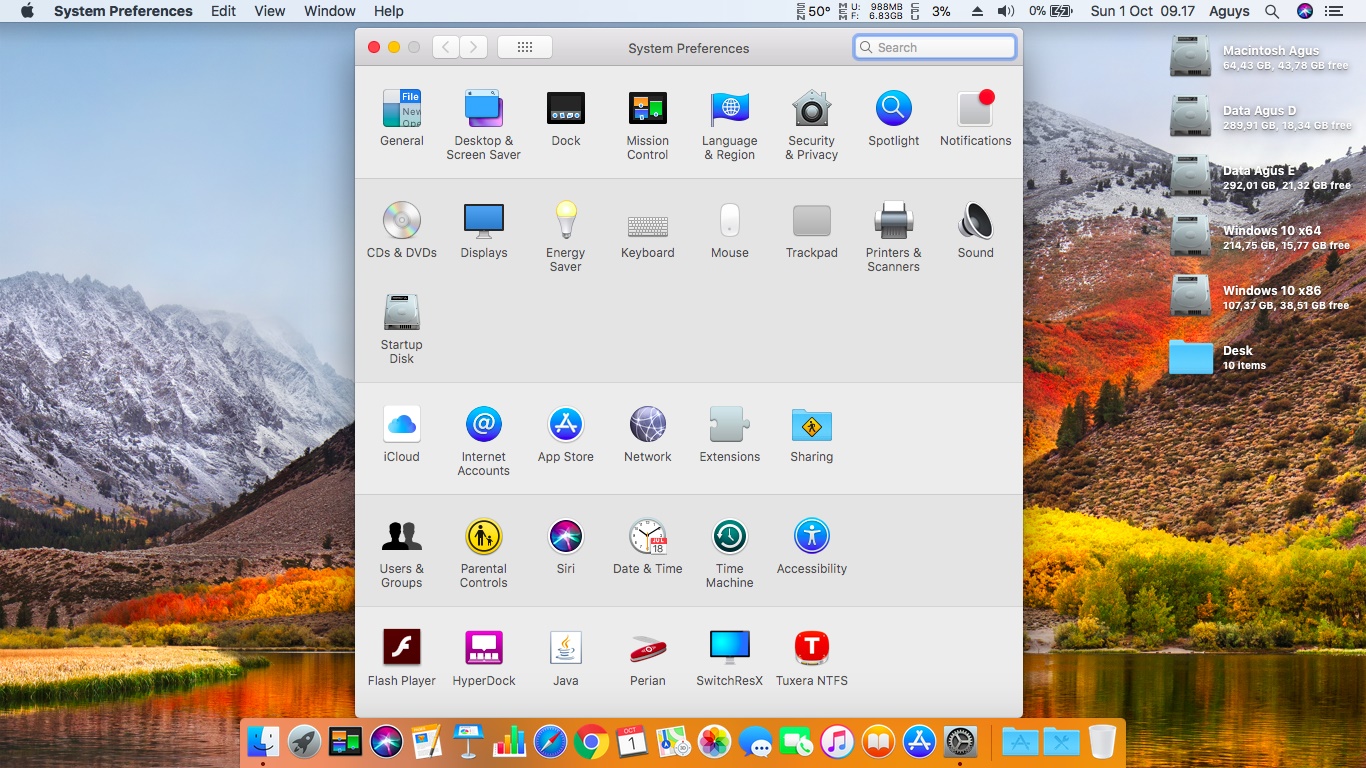Open the Trash in the Dock
This screenshot has height=768, width=1366.
[x=1102, y=741]
